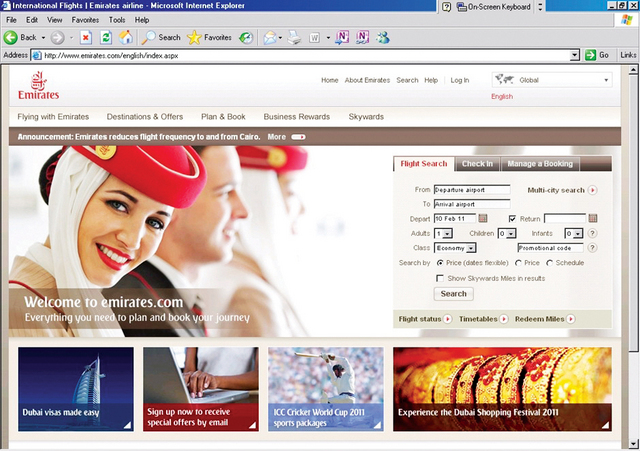Select the Schedule search radio button
The height and width of the screenshot is (451, 640).
(x=550, y=263)
